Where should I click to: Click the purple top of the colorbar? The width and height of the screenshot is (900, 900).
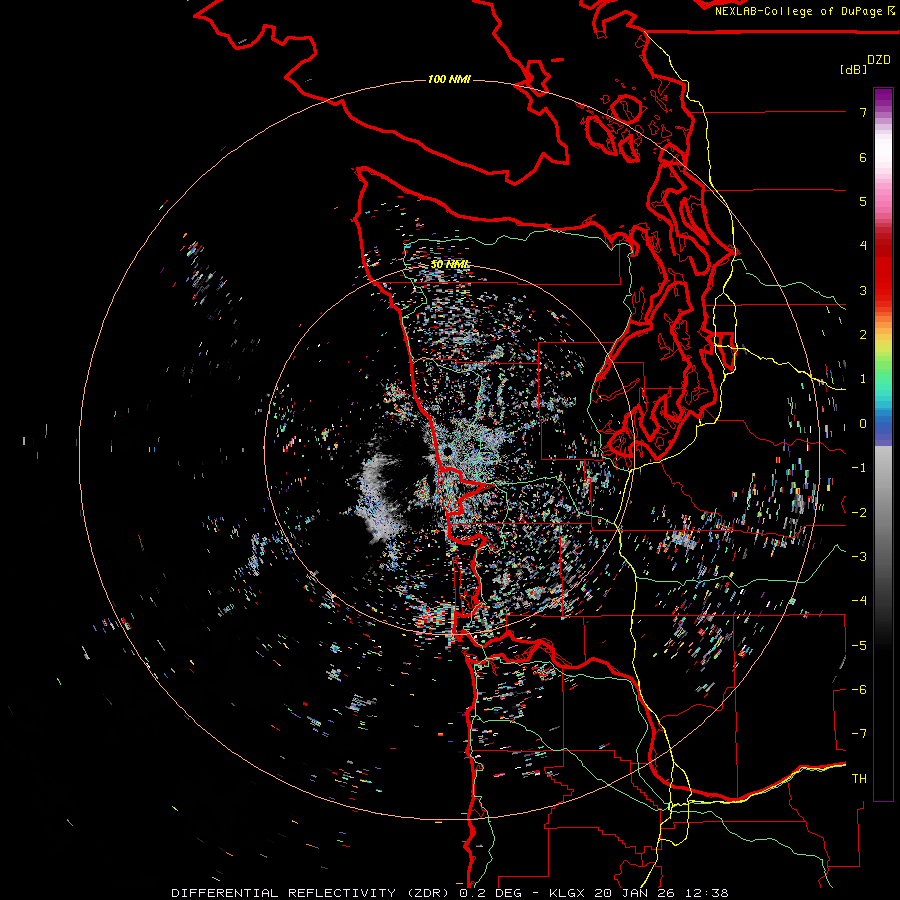pyautogui.click(x=883, y=99)
